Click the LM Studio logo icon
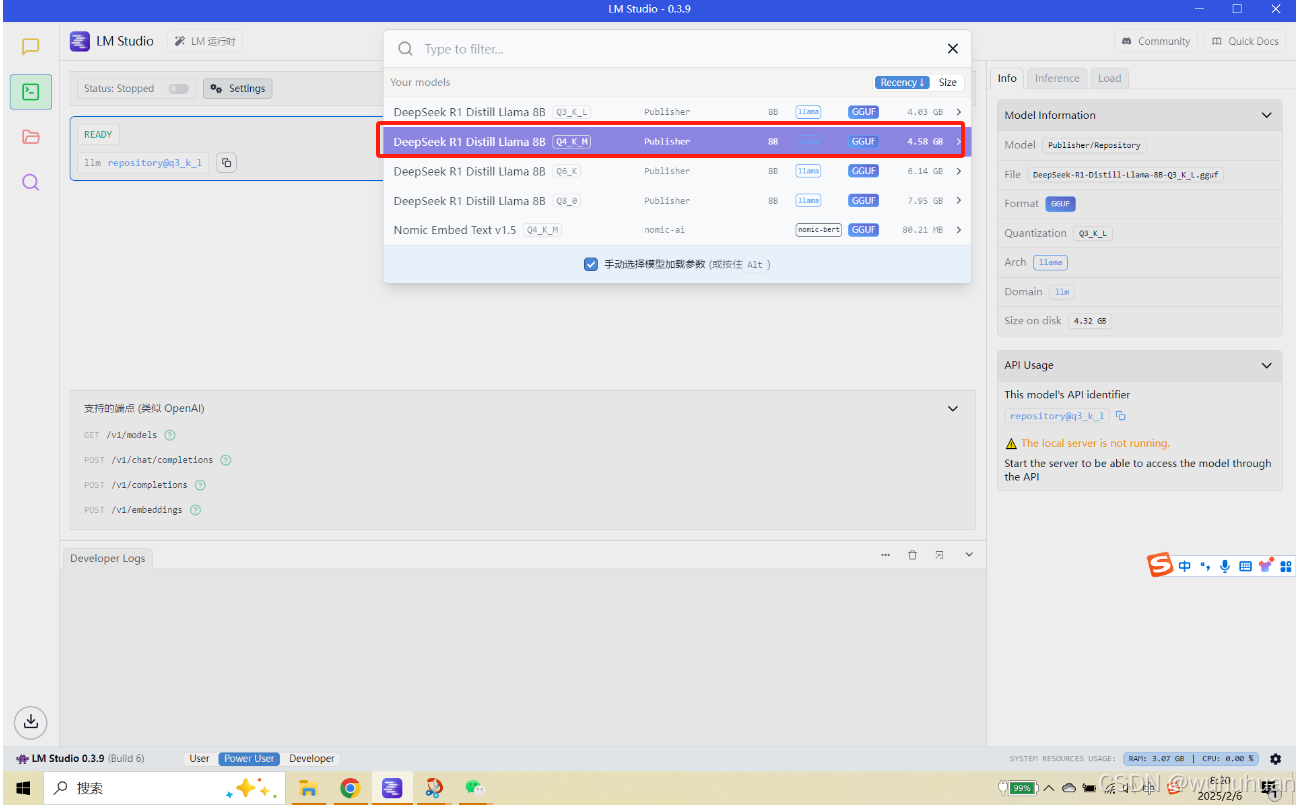 [x=80, y=41]
